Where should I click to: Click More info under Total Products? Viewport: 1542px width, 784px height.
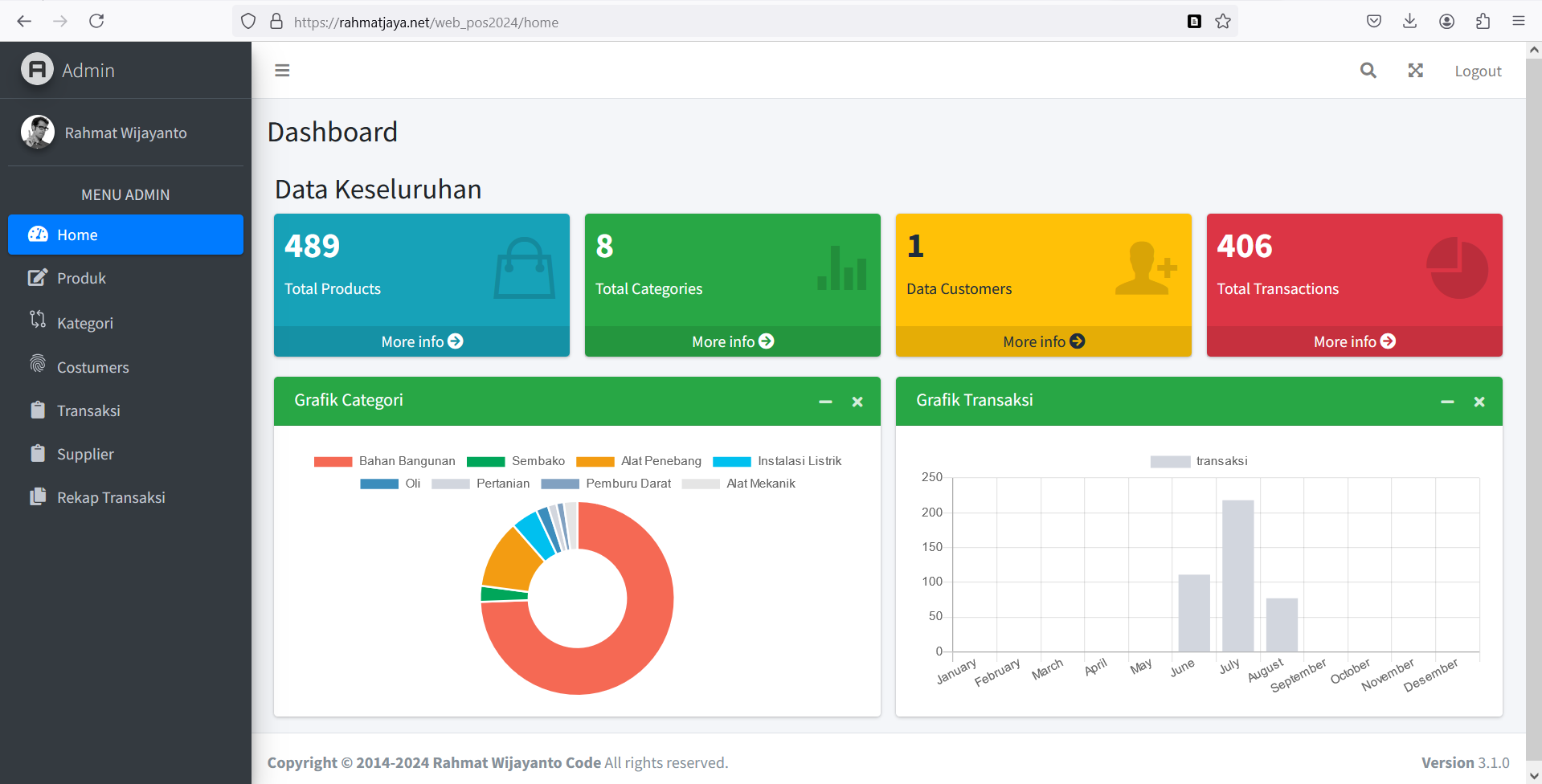pos(421,341)
